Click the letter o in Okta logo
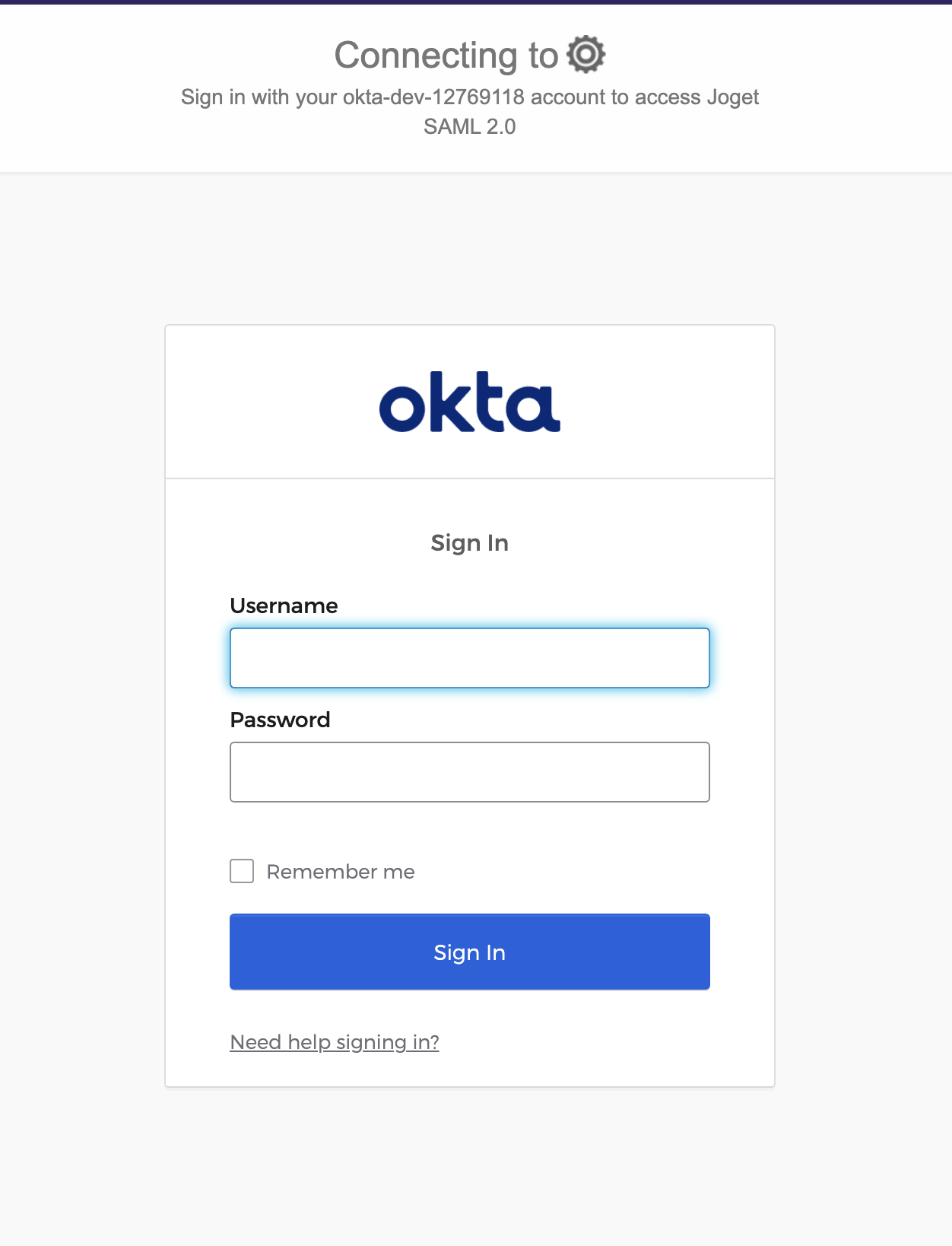Screen dimensions: 952x1246 [401, 408]
